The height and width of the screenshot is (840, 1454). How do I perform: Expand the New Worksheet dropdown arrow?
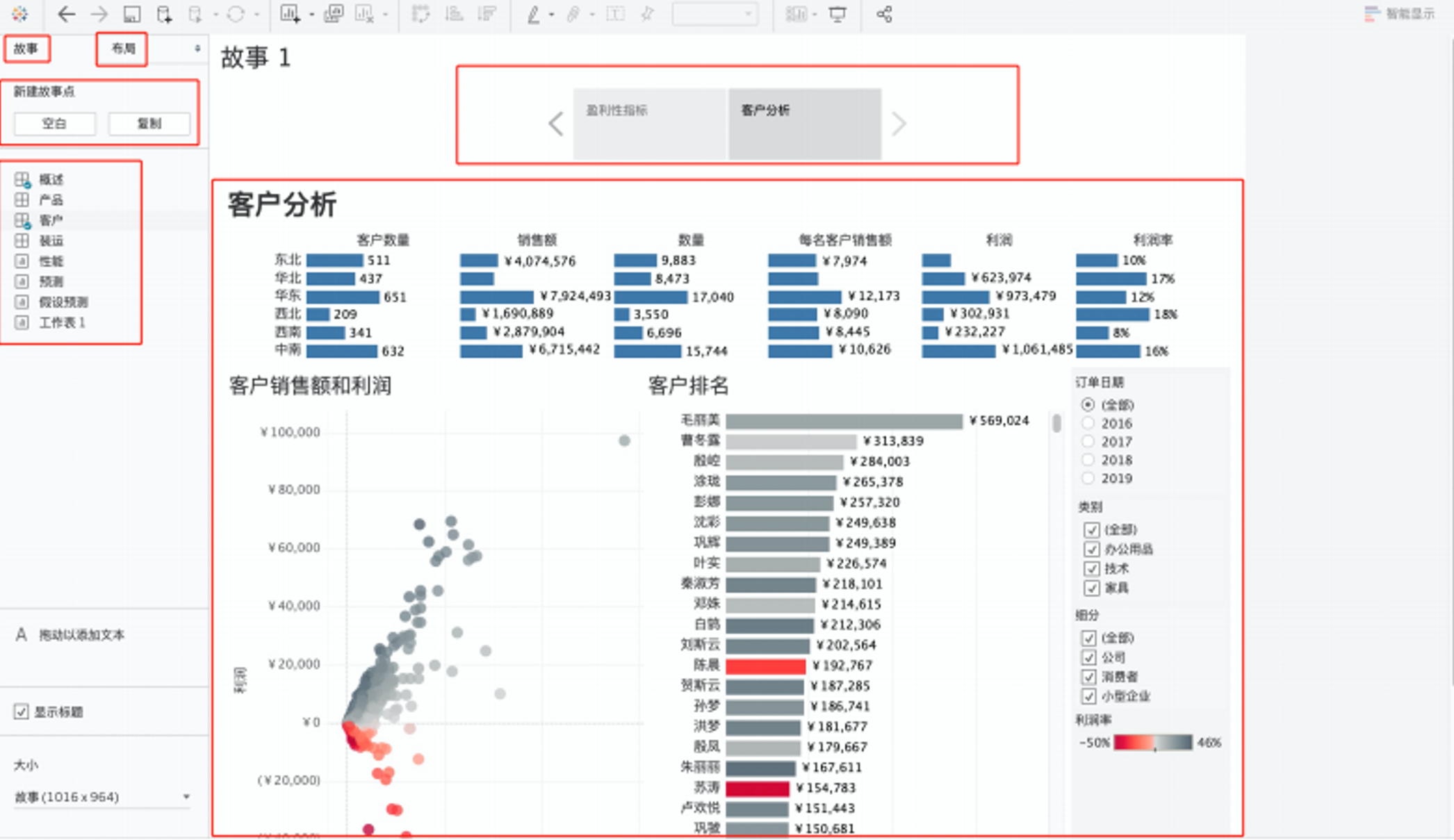coord(311,15)
